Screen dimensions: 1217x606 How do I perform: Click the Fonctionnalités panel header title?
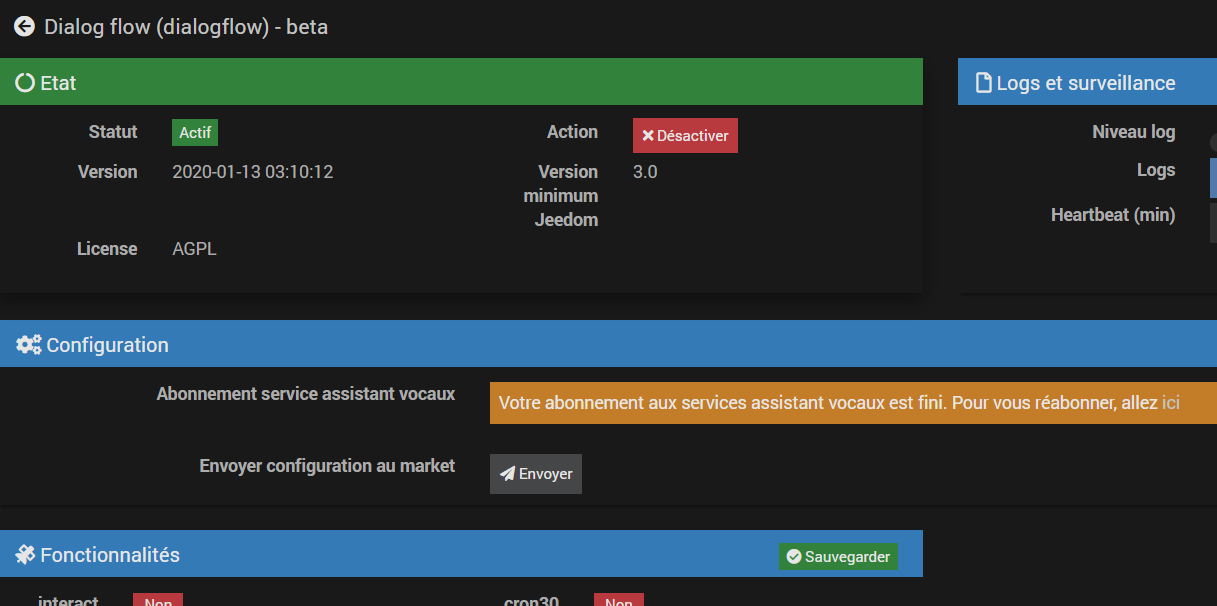pyautogui.click(x=110, y=554)
